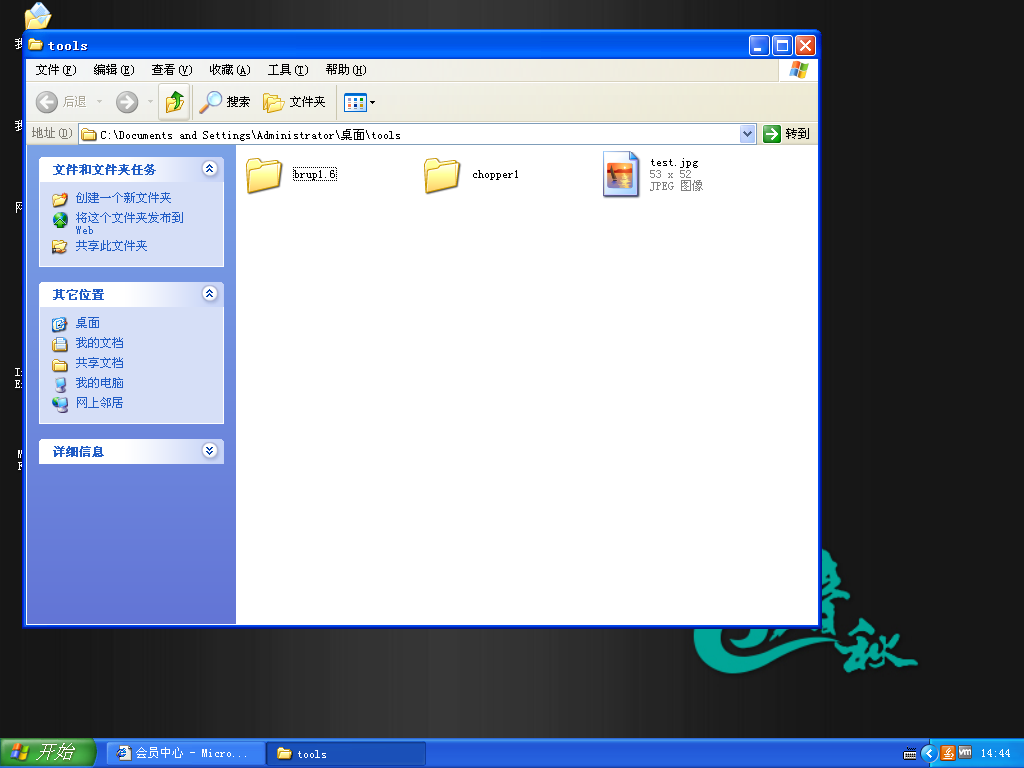Click 创建一个新文件夹 link
The height and width of the screenshot is (768, 1024).
123,197
